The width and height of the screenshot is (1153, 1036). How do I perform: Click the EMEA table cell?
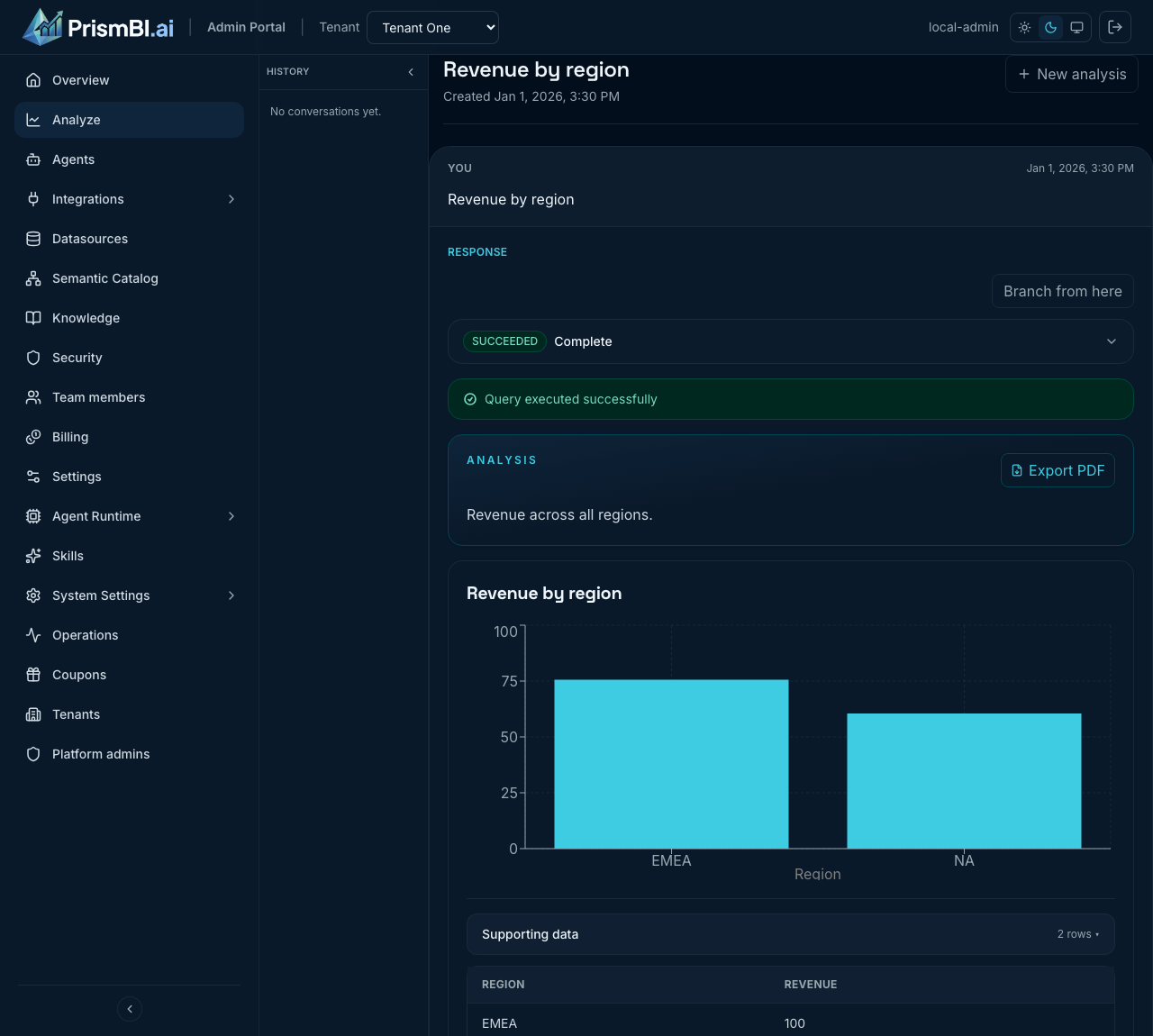click(500, 1023)
